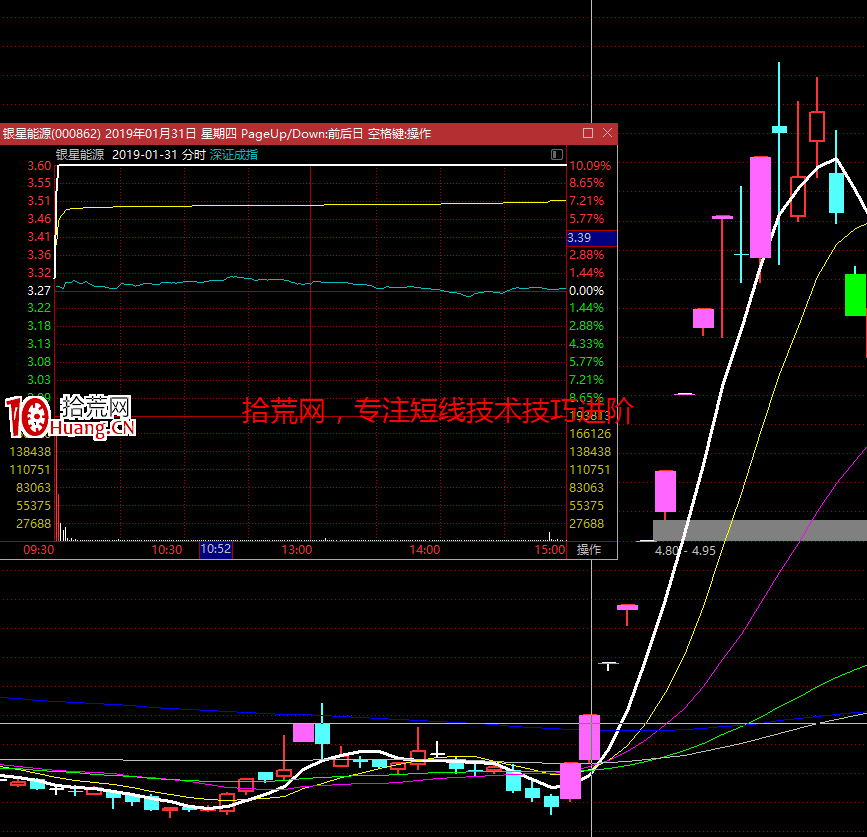Close the 银星能源 intraday popup window
This screenshot has height=837, width=867.
[607, 133]
